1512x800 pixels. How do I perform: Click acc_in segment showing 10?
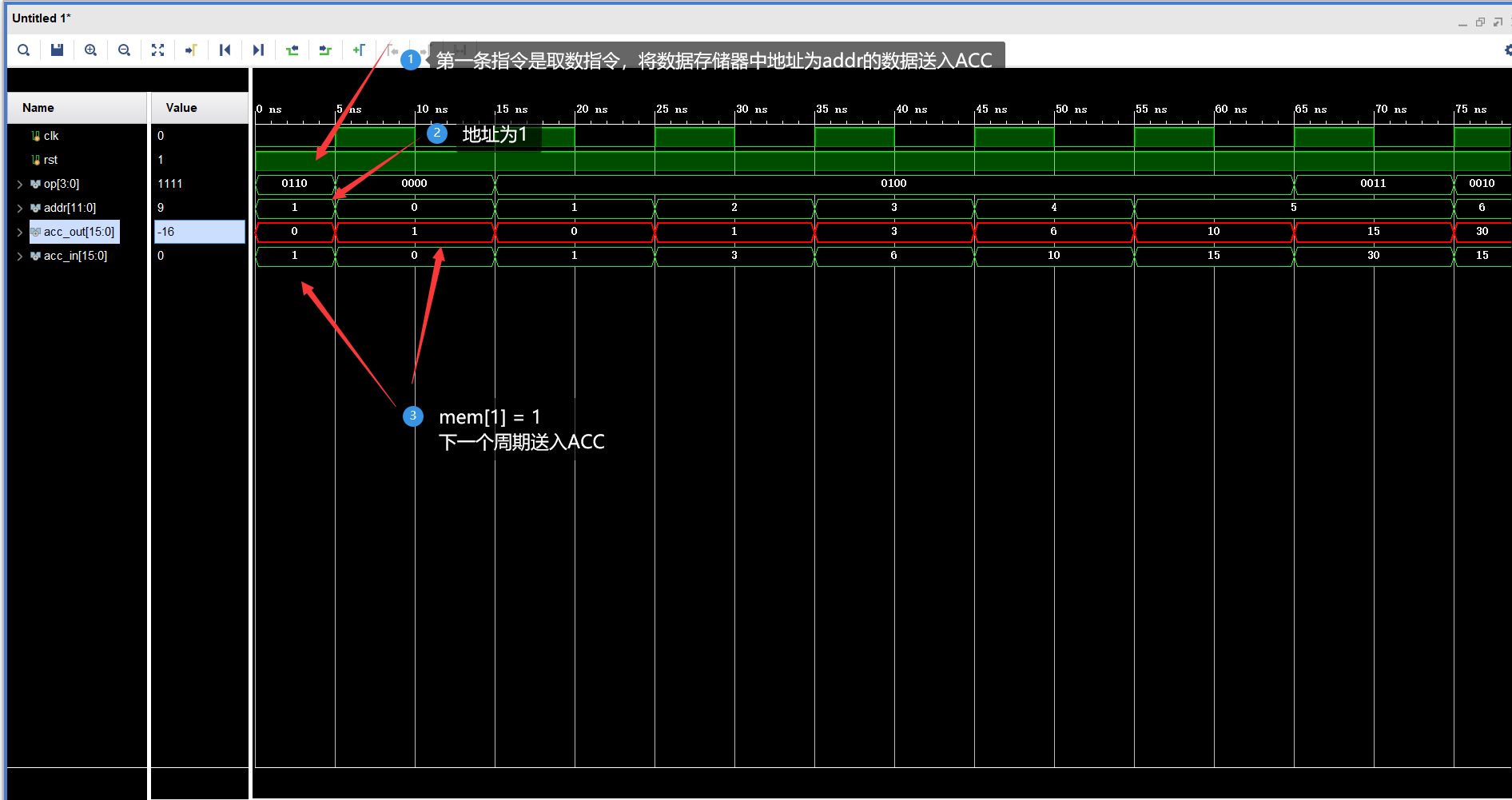1054,256
